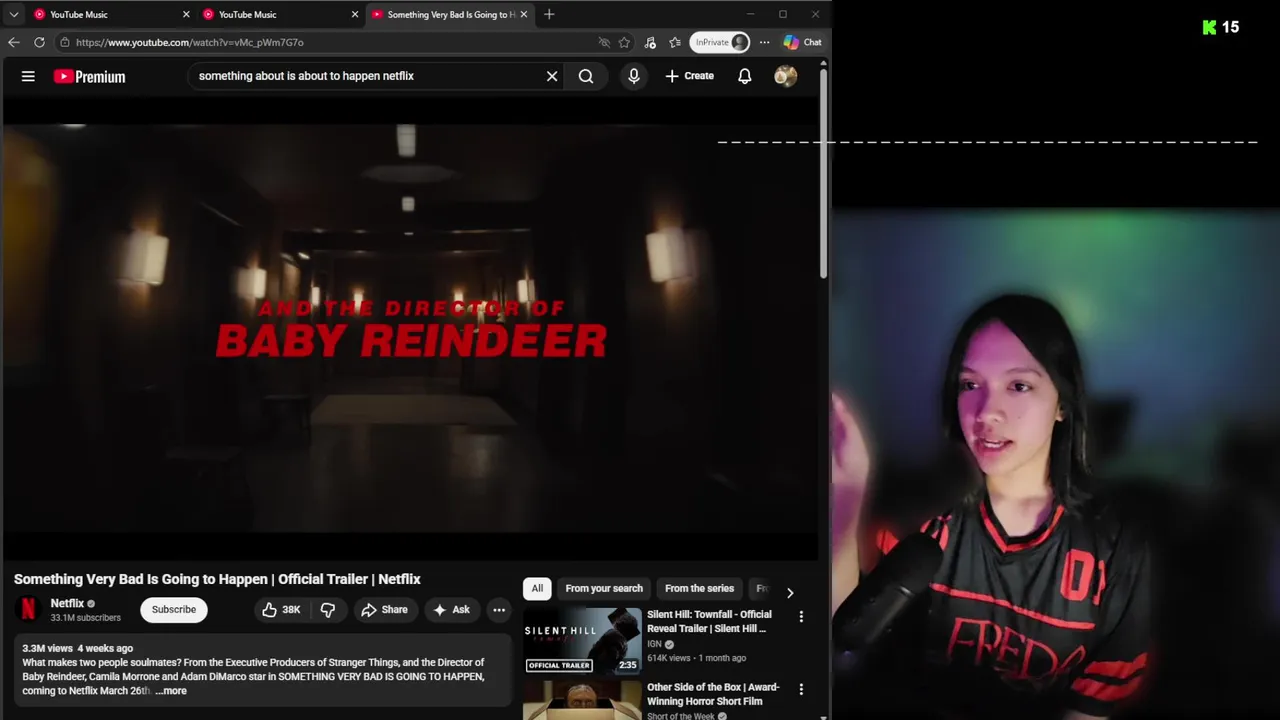Open media control music note icon
The image size is (1280, 720).
[x=650, y=42]
